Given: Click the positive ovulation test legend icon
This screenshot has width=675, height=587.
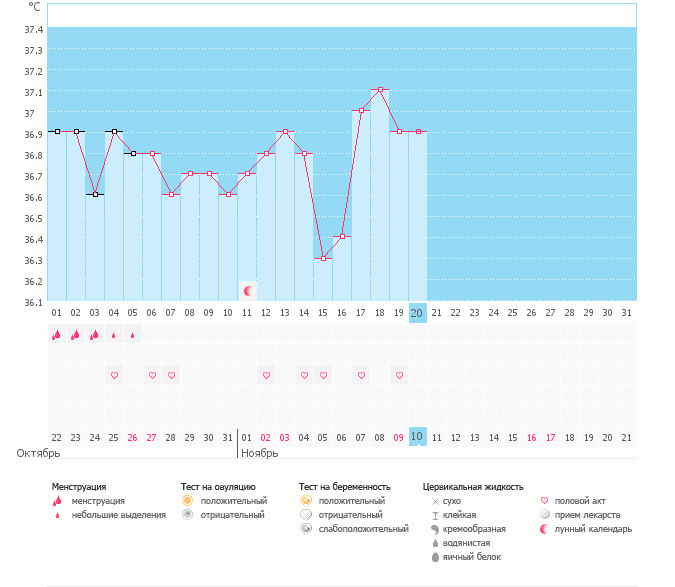Looking at the screenshot, I should pos(187,500).
